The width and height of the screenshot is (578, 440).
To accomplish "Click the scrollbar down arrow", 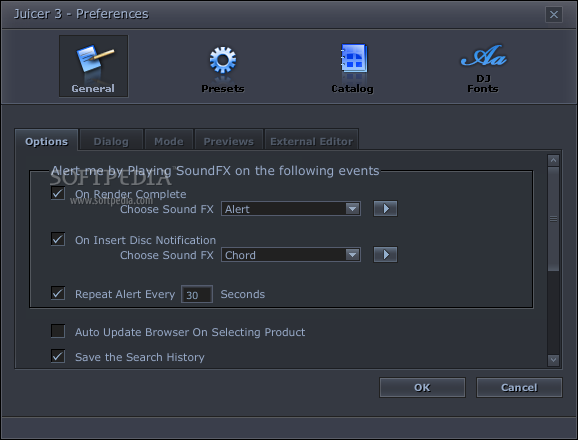I will (x=553, y=360).
